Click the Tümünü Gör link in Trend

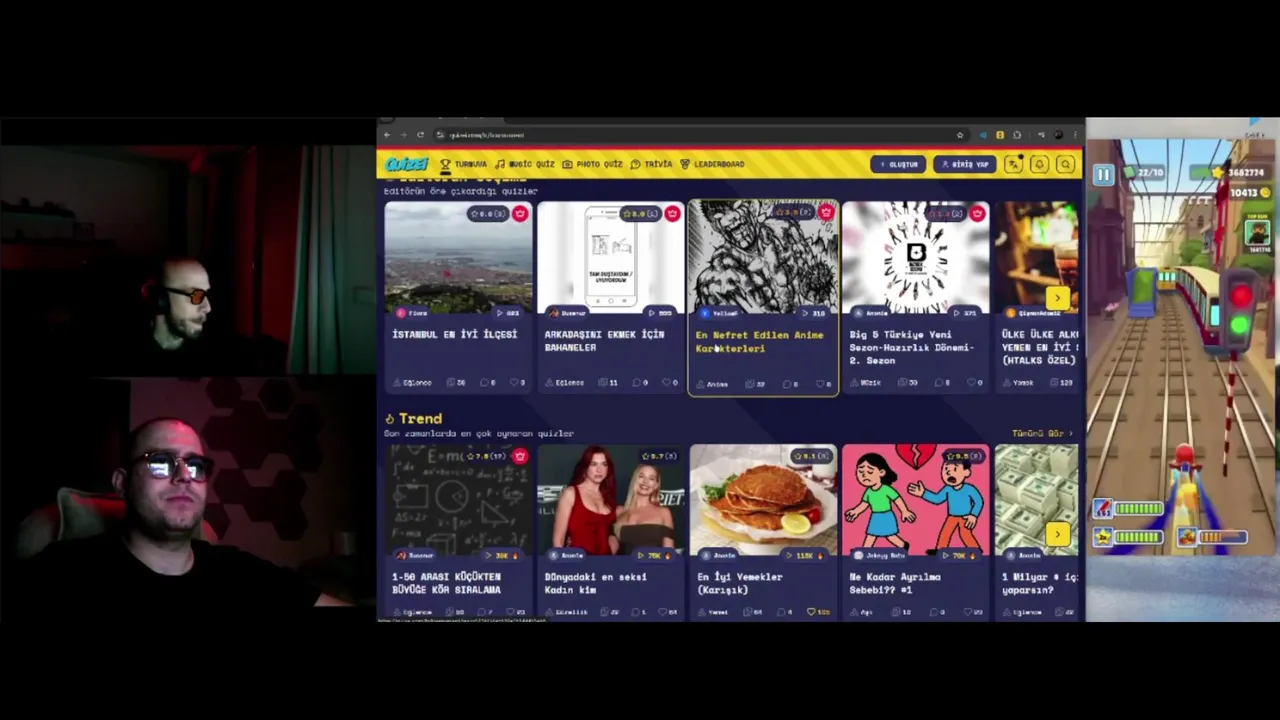point(1042,434)
